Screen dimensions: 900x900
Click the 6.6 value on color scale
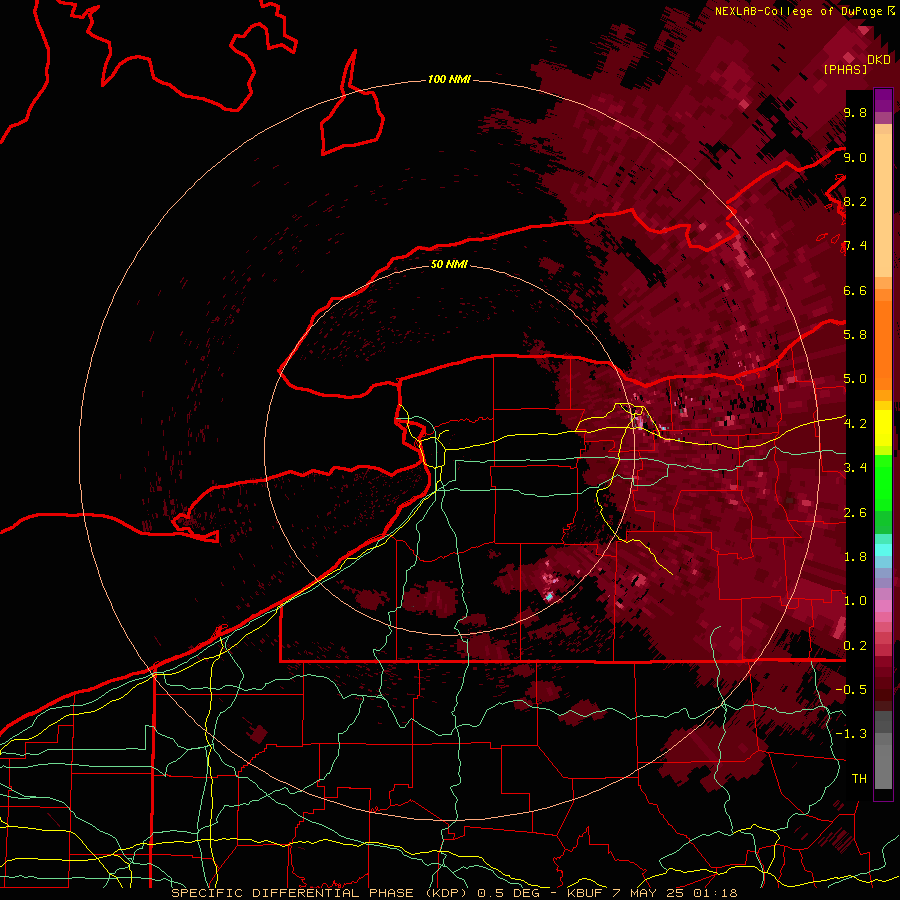(855, 290)
